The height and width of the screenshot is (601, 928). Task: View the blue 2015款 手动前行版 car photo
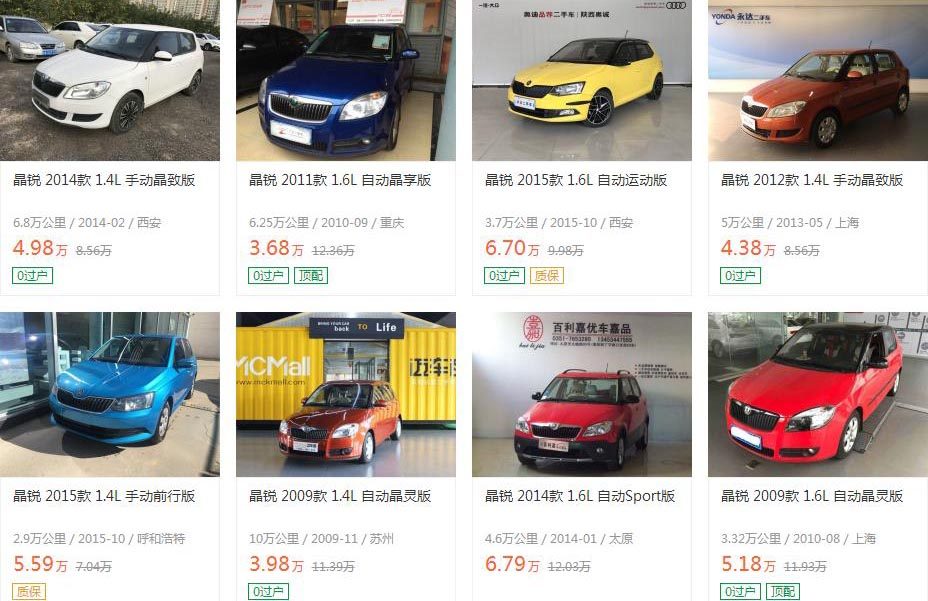click(x=109, y=394)
